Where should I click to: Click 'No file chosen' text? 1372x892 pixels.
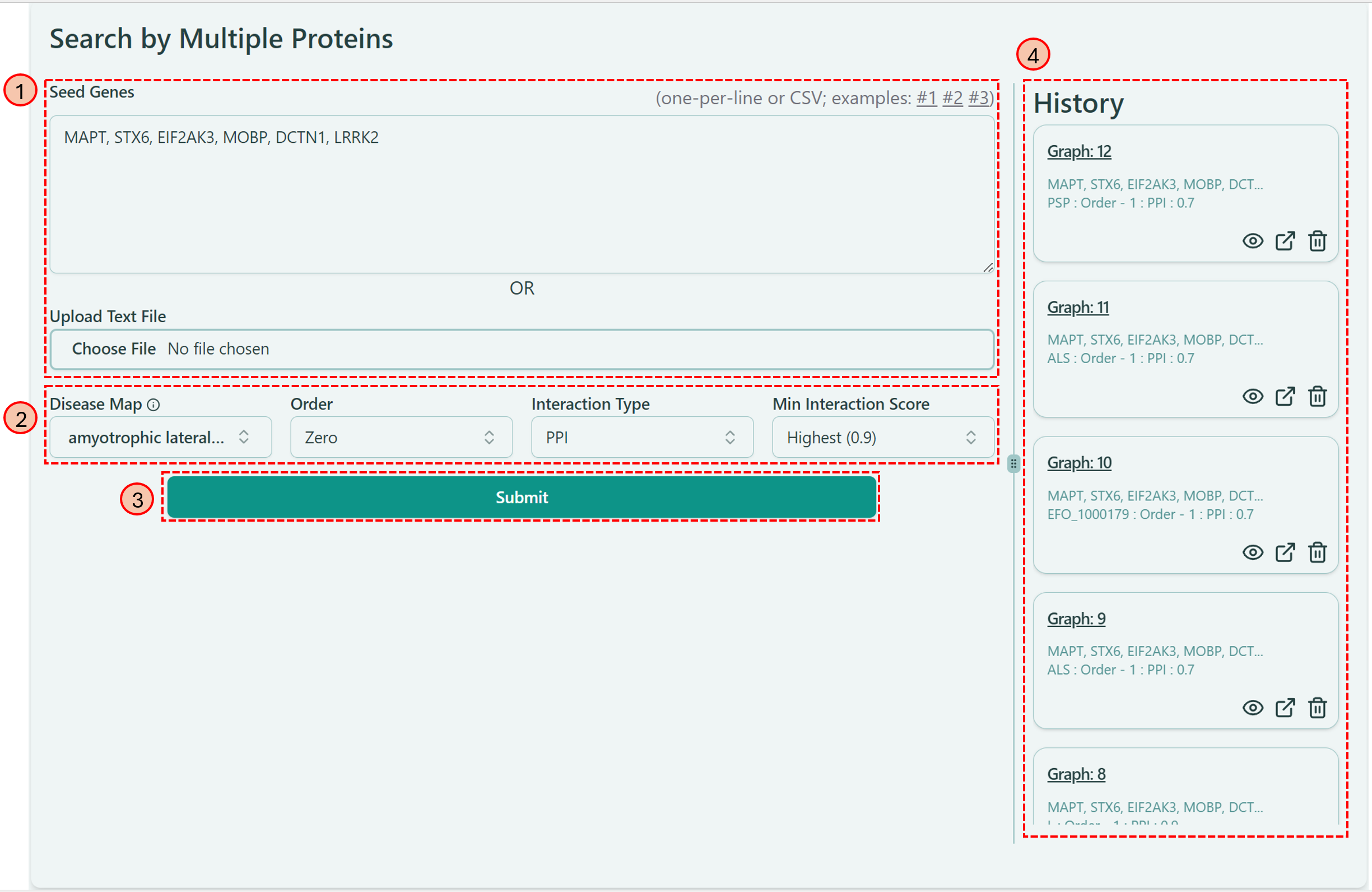(218, 349)
